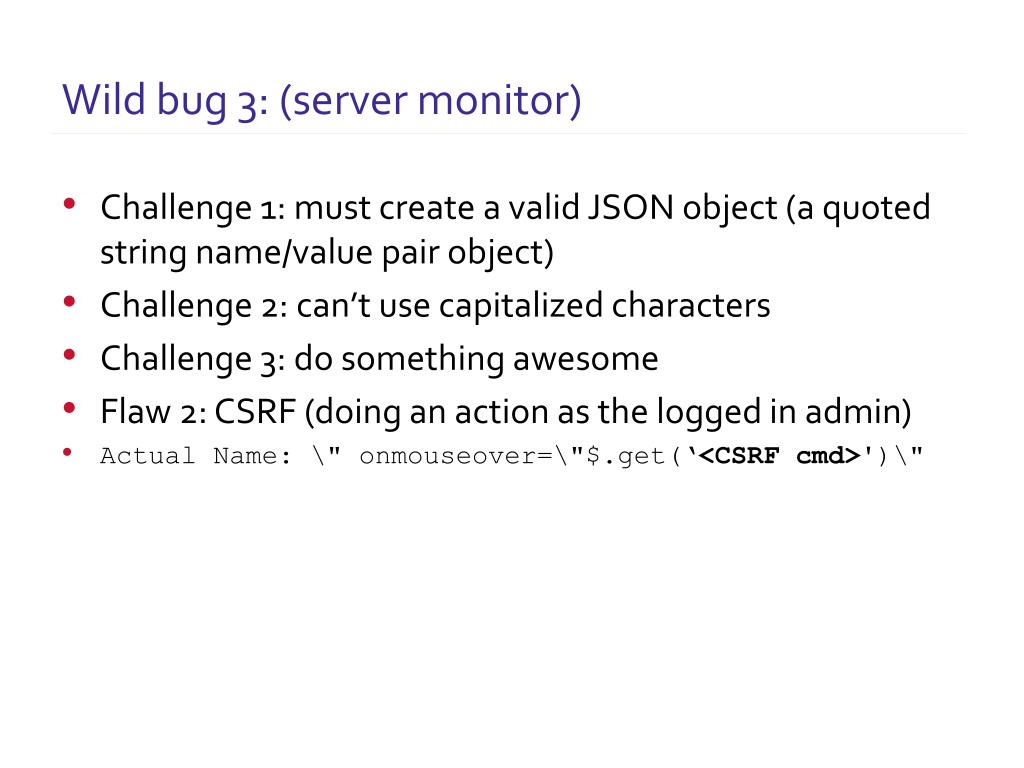The width and height of the screenshot is (1024, 768).
Task: Click the red bullet beside Challenge 2
Action: click(x=70, y=302)
